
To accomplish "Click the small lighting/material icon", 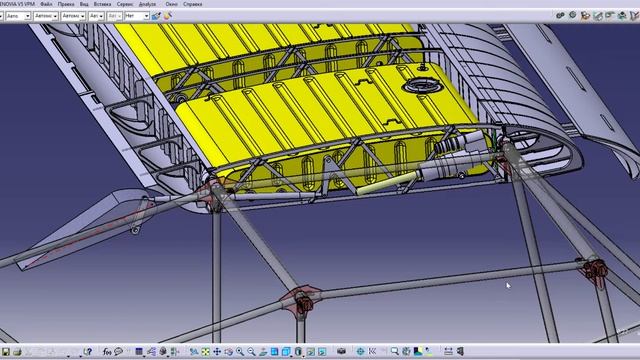I will pyautogui.click(x=428, y=351).
